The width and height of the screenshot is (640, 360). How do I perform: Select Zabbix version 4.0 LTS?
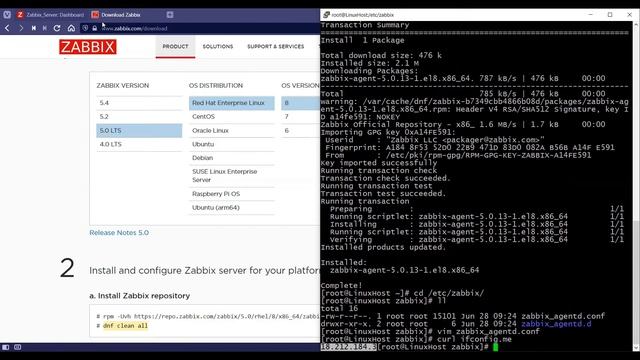point(139,144)
